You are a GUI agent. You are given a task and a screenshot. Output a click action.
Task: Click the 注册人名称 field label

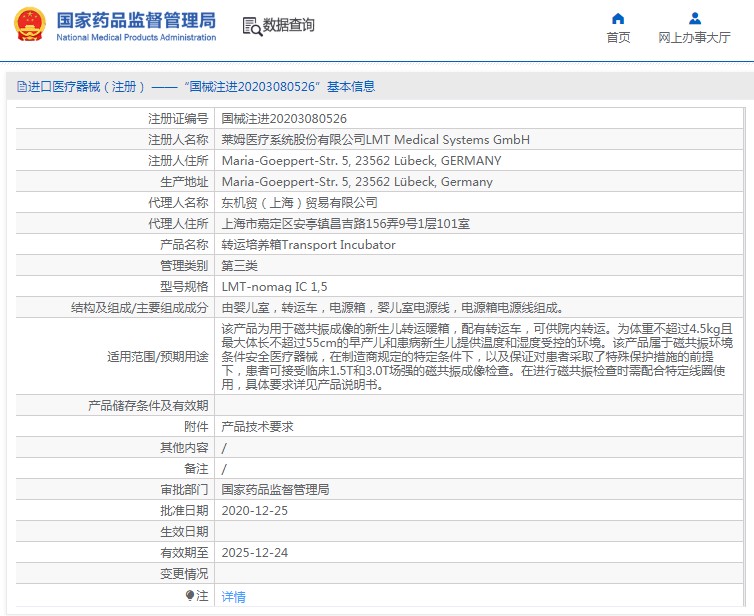(x=178, y=139)
